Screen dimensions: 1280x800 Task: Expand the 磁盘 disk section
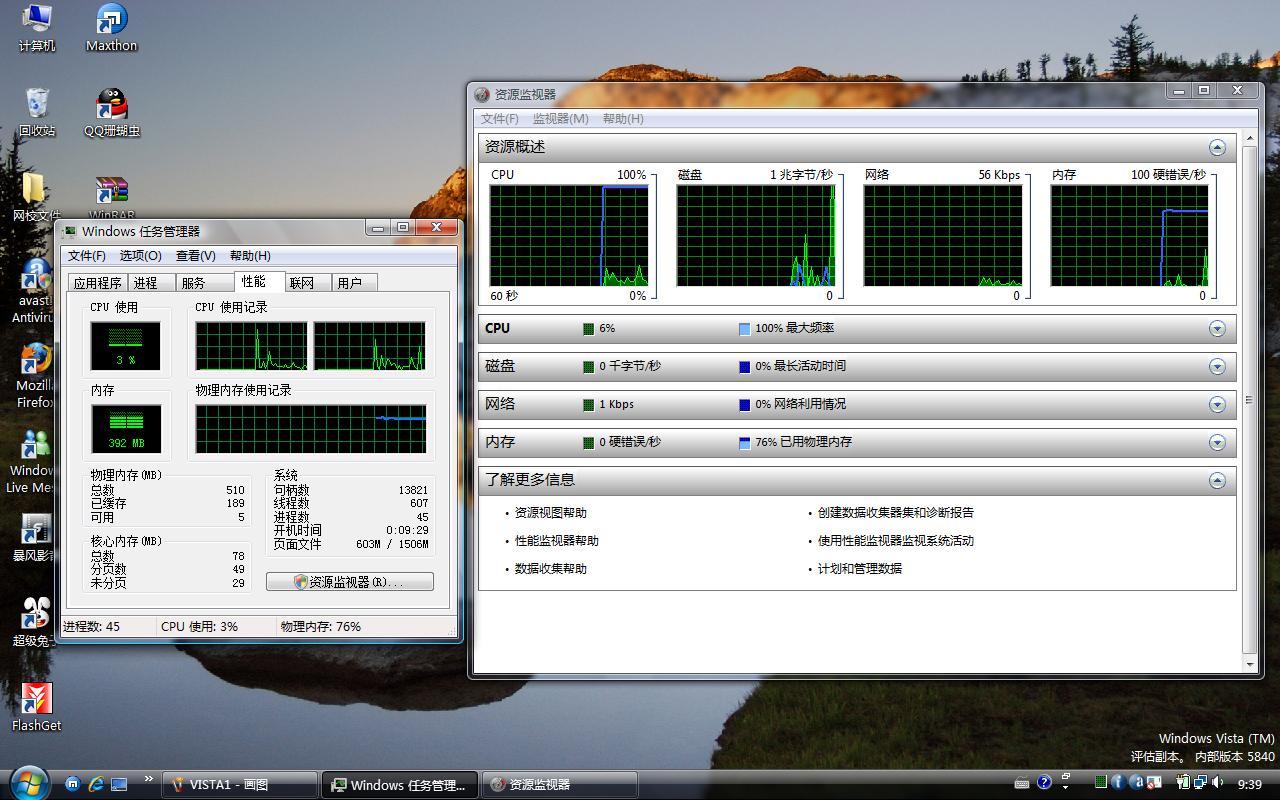coord(1217,367)
